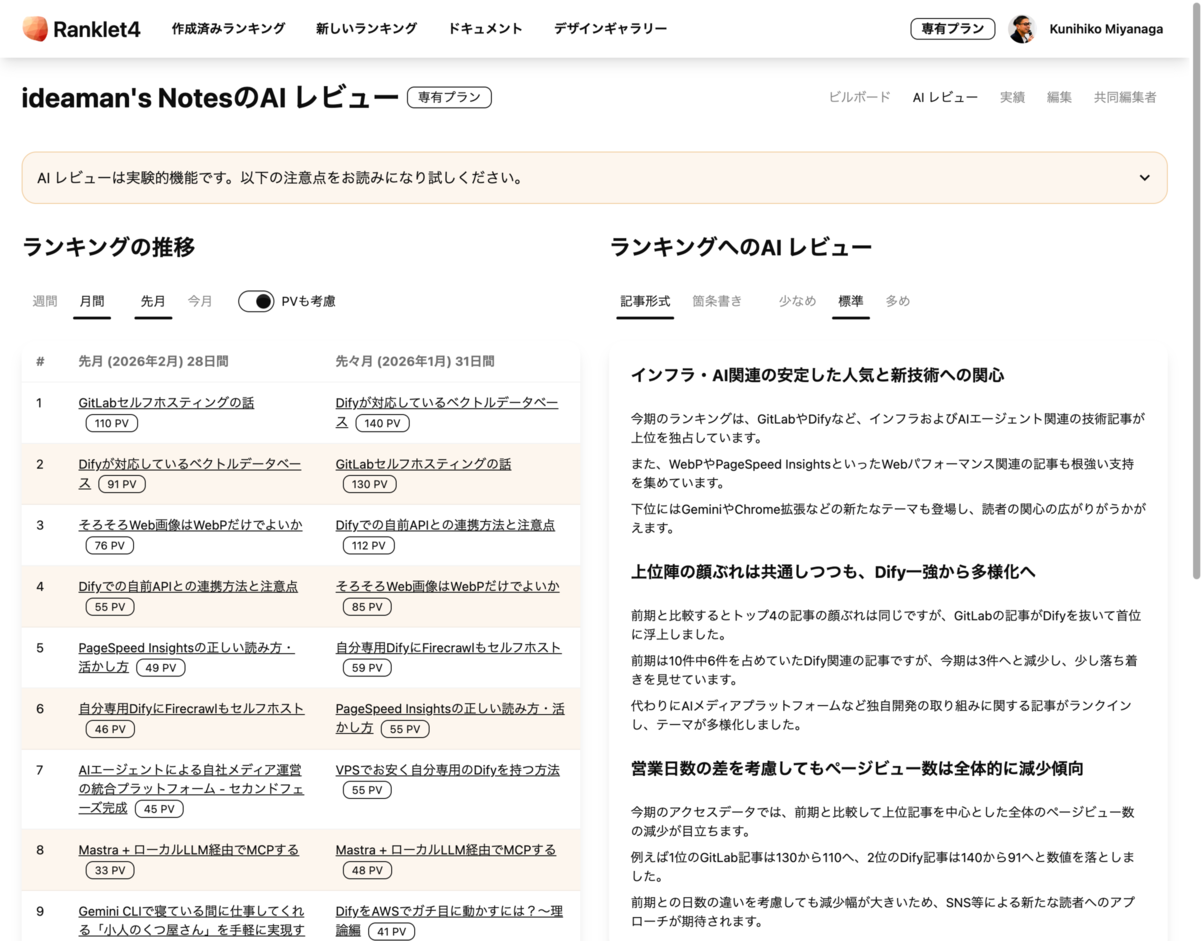Open the 新しいランキング menu item
1203x941 pixels.
366,29
